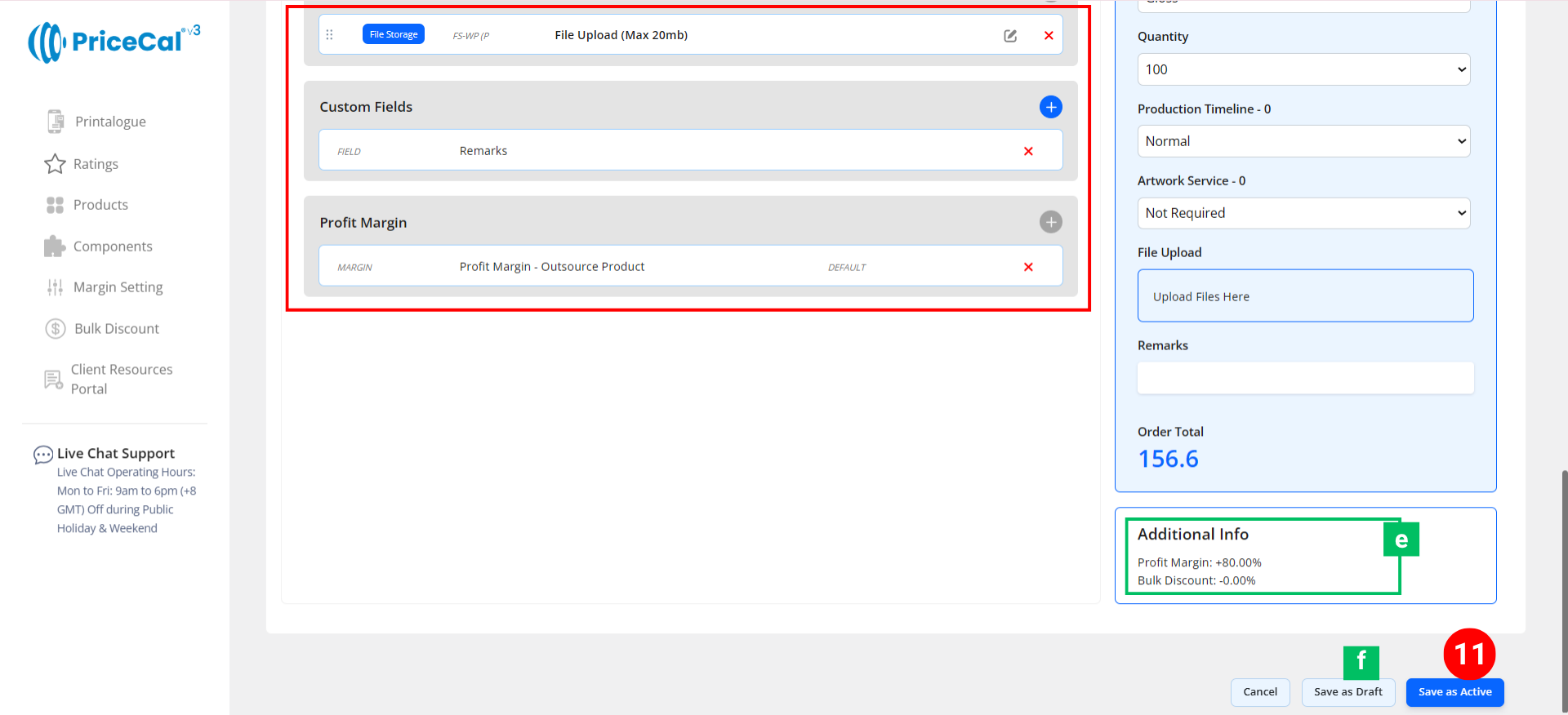
Task: Click the grey plus icon in Profit Margin
Action: 1050,222
